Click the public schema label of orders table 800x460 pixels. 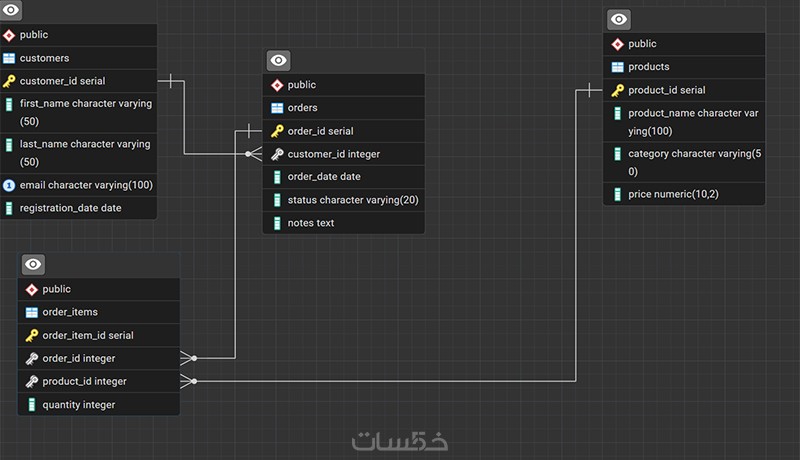coord(302,85)
